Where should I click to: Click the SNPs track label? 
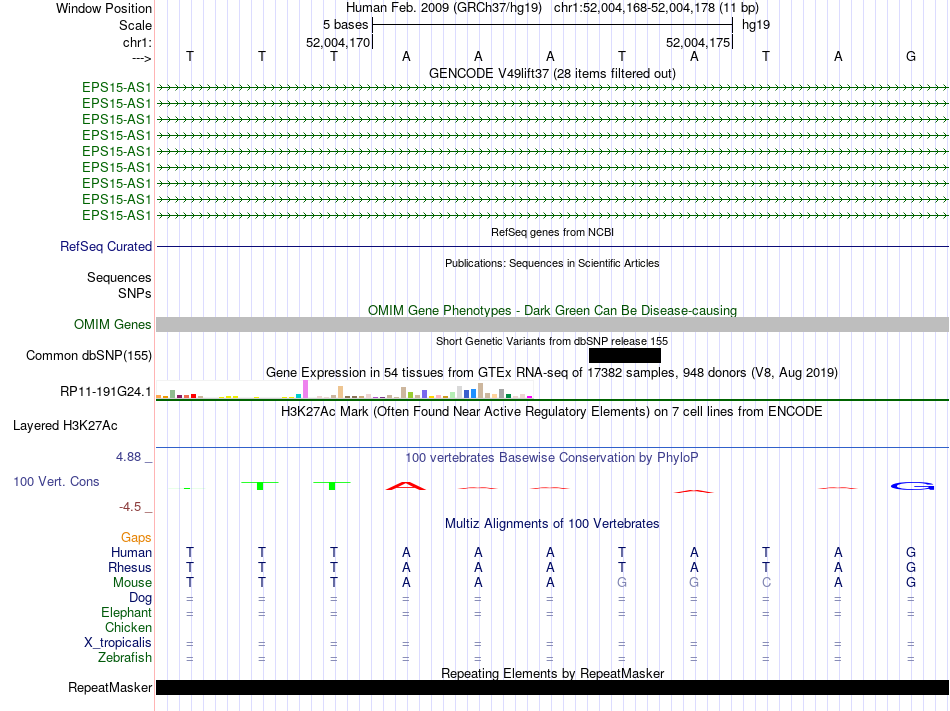coord(135,293)
